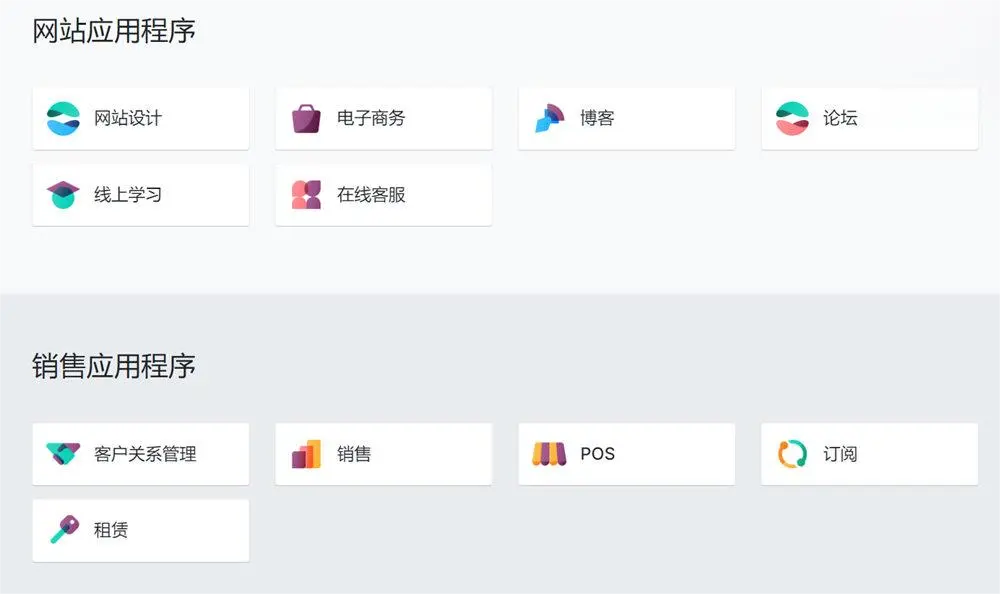
Task: Click the 租赁 key icon
Action: click(x=64, y=530)
